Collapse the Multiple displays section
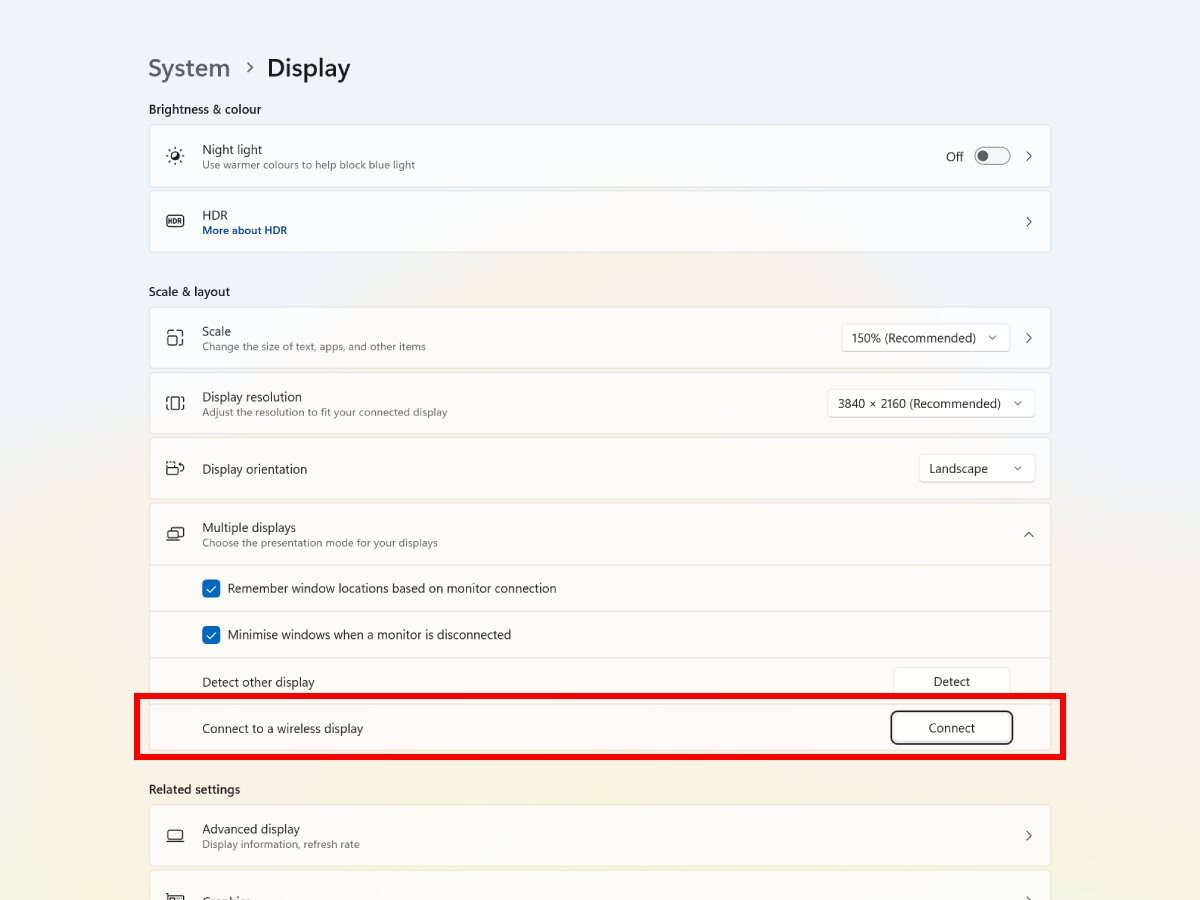Image resolution: width=1200 pixels, height=900 pixels. 1028,535
